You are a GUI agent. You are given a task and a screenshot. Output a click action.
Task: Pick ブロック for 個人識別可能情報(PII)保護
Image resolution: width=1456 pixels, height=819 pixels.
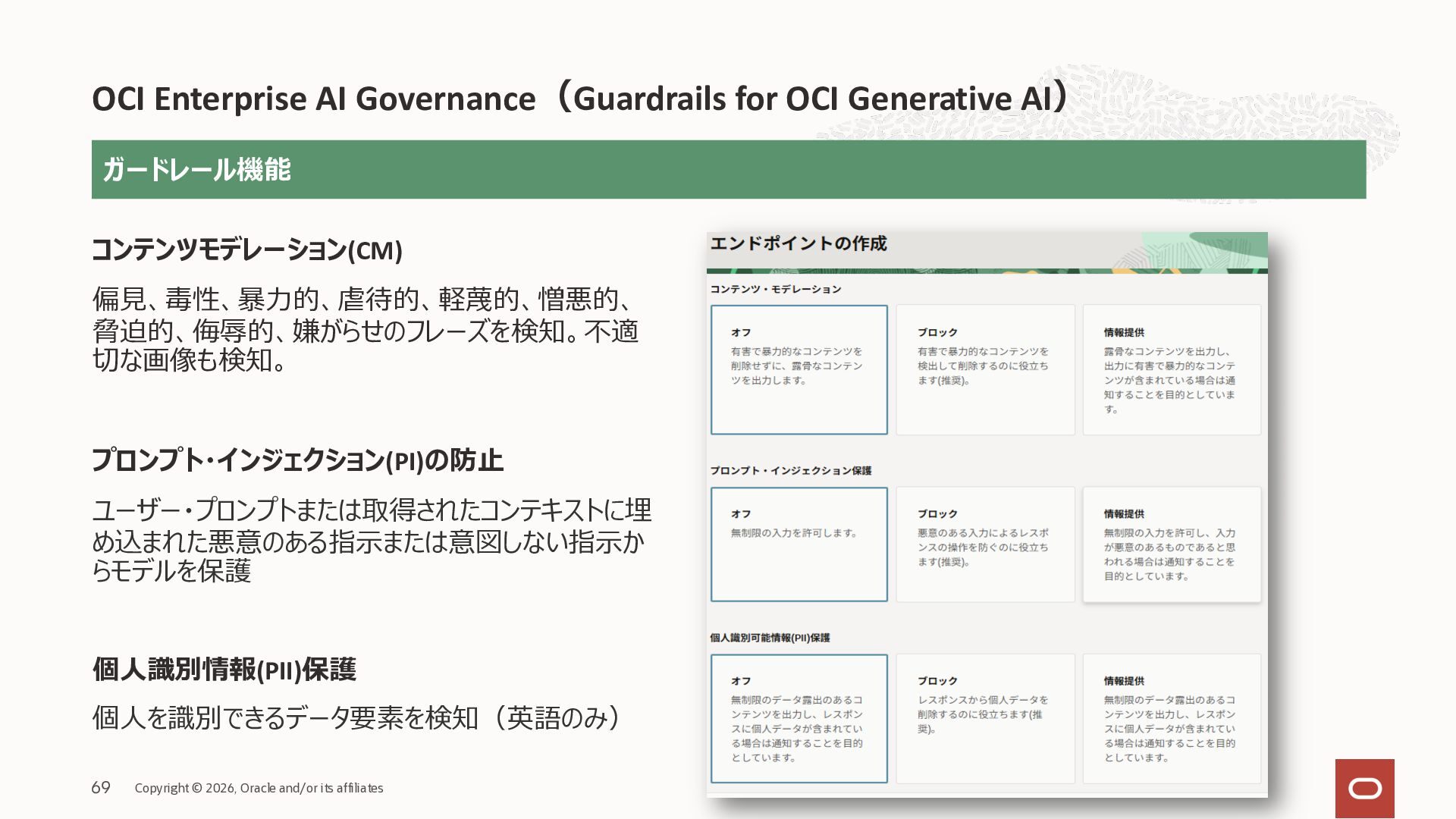click(985, 719)
